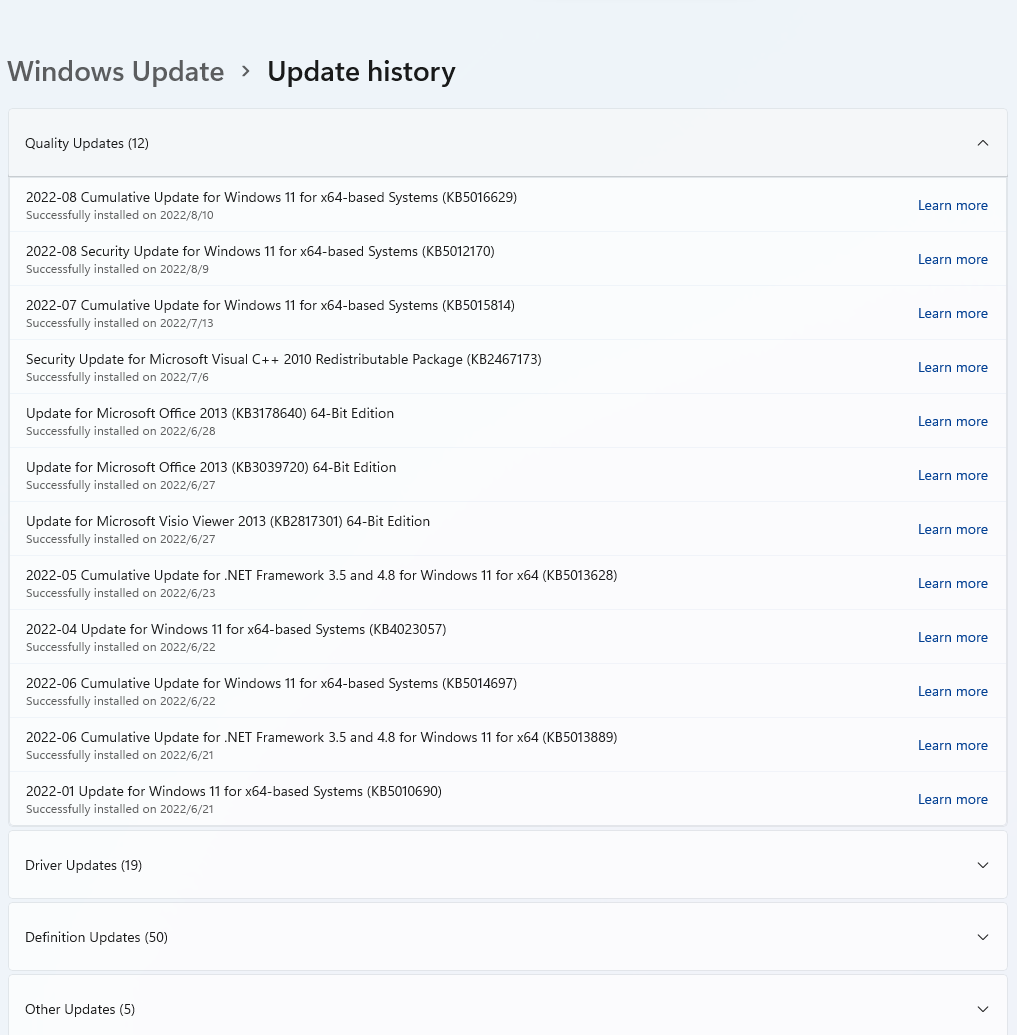Open Learn more for KB5012170 security update

click(952, 259)
